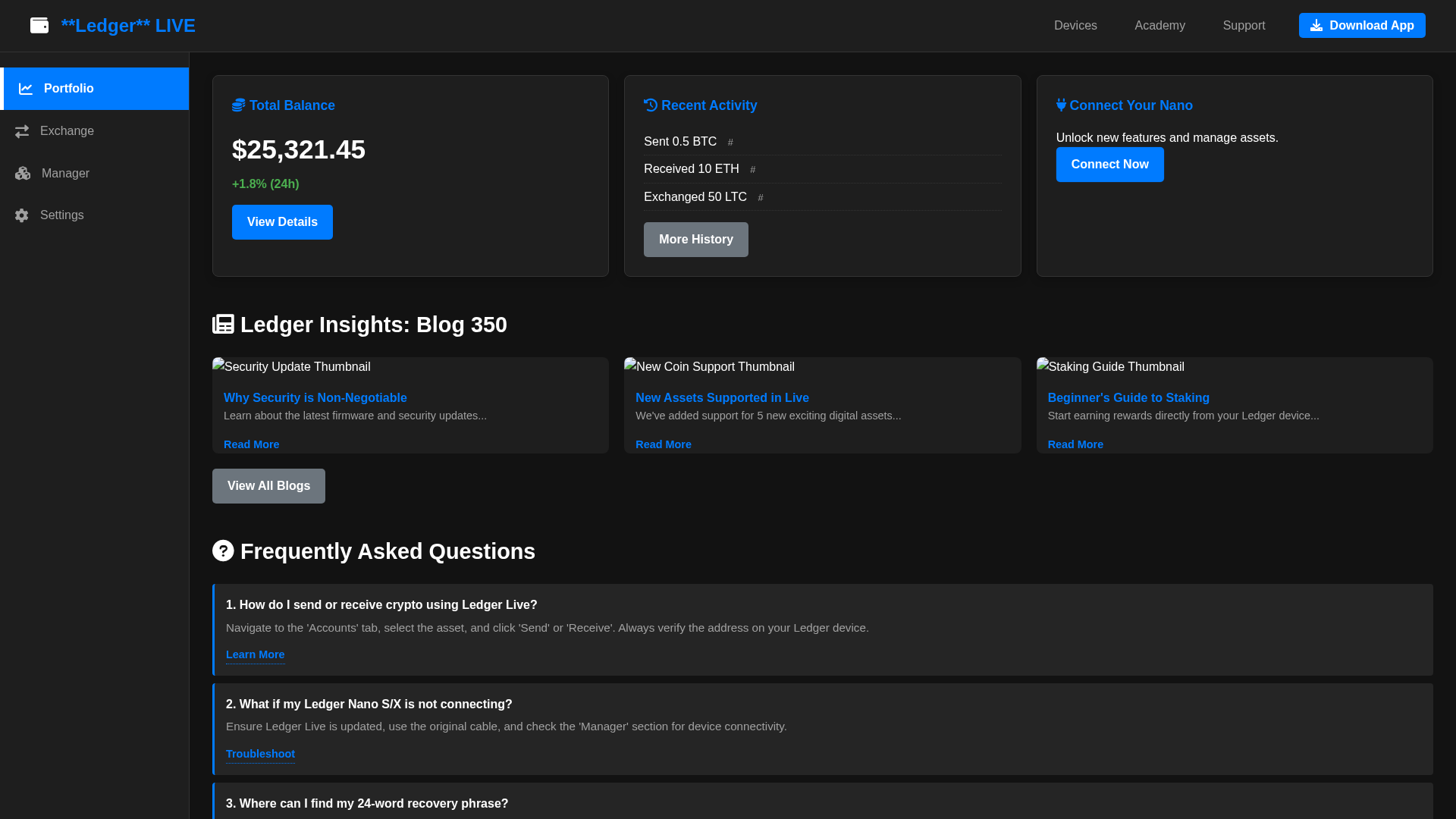Click the hash link after Exchanged 50 LTC
Image resolution: width=1456 pixels, height=819 pixels.
[761, 198]
